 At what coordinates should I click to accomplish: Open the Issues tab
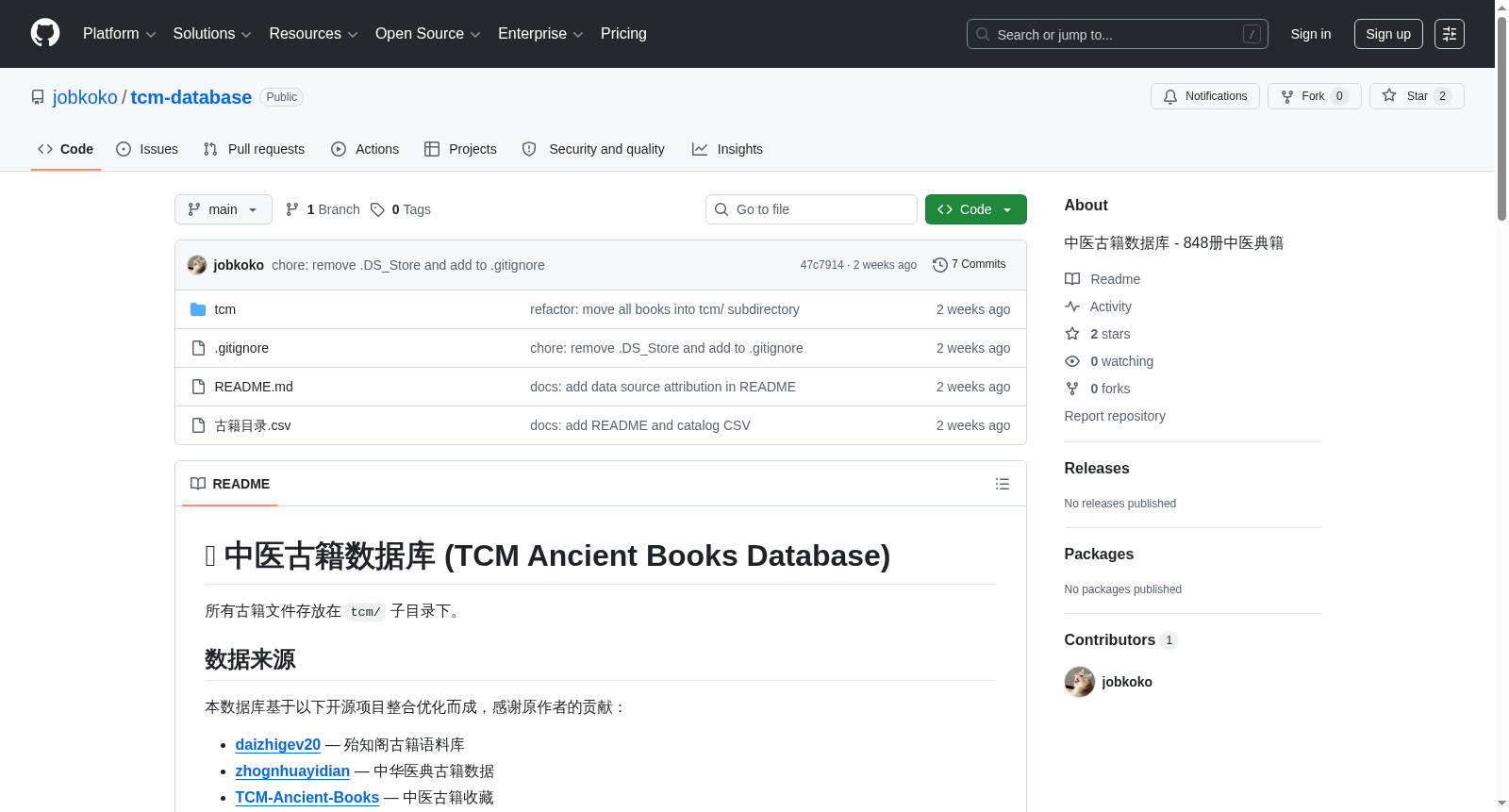[x=147, y=149]
